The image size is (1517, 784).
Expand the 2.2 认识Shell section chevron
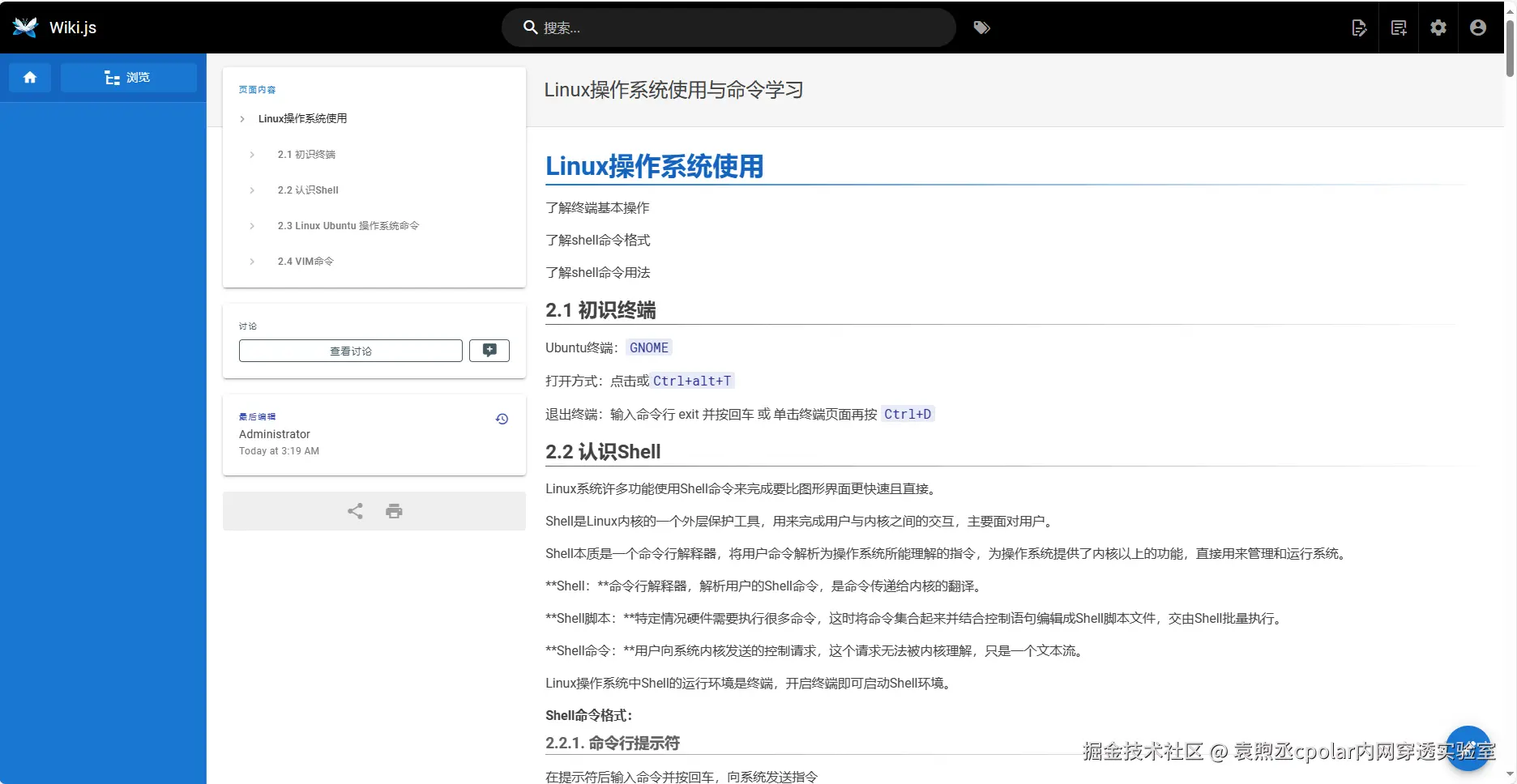click(x=251, y=190)
